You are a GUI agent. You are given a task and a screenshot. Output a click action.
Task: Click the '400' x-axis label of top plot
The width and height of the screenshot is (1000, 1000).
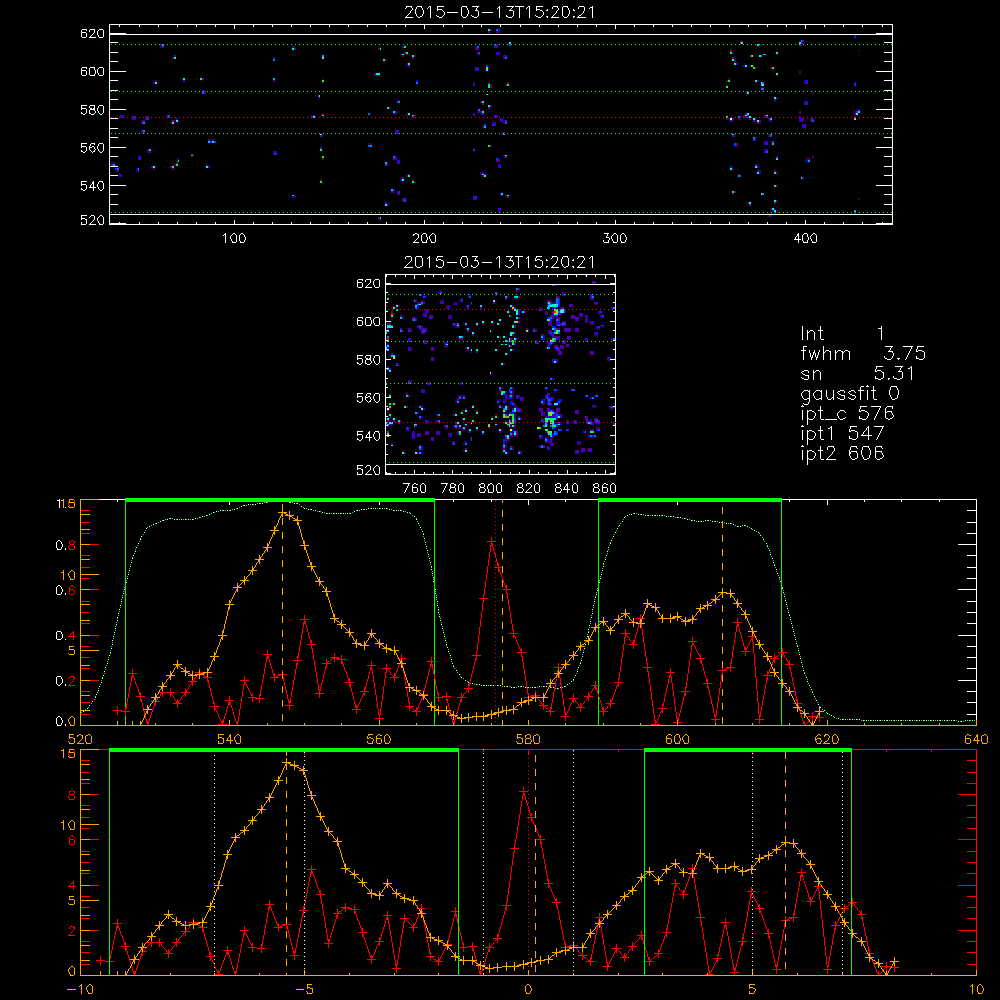coord(805,239)
